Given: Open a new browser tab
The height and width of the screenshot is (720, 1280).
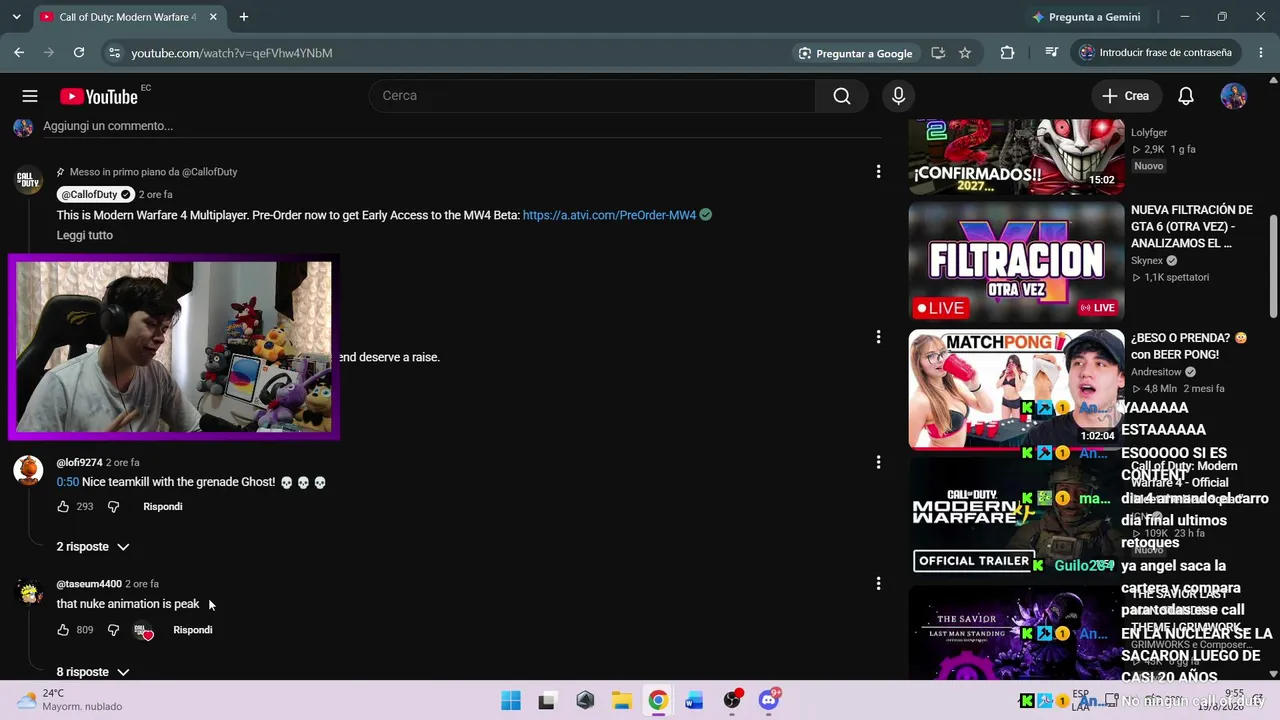Looking at the screenshot, I should (x=243, y=17).
